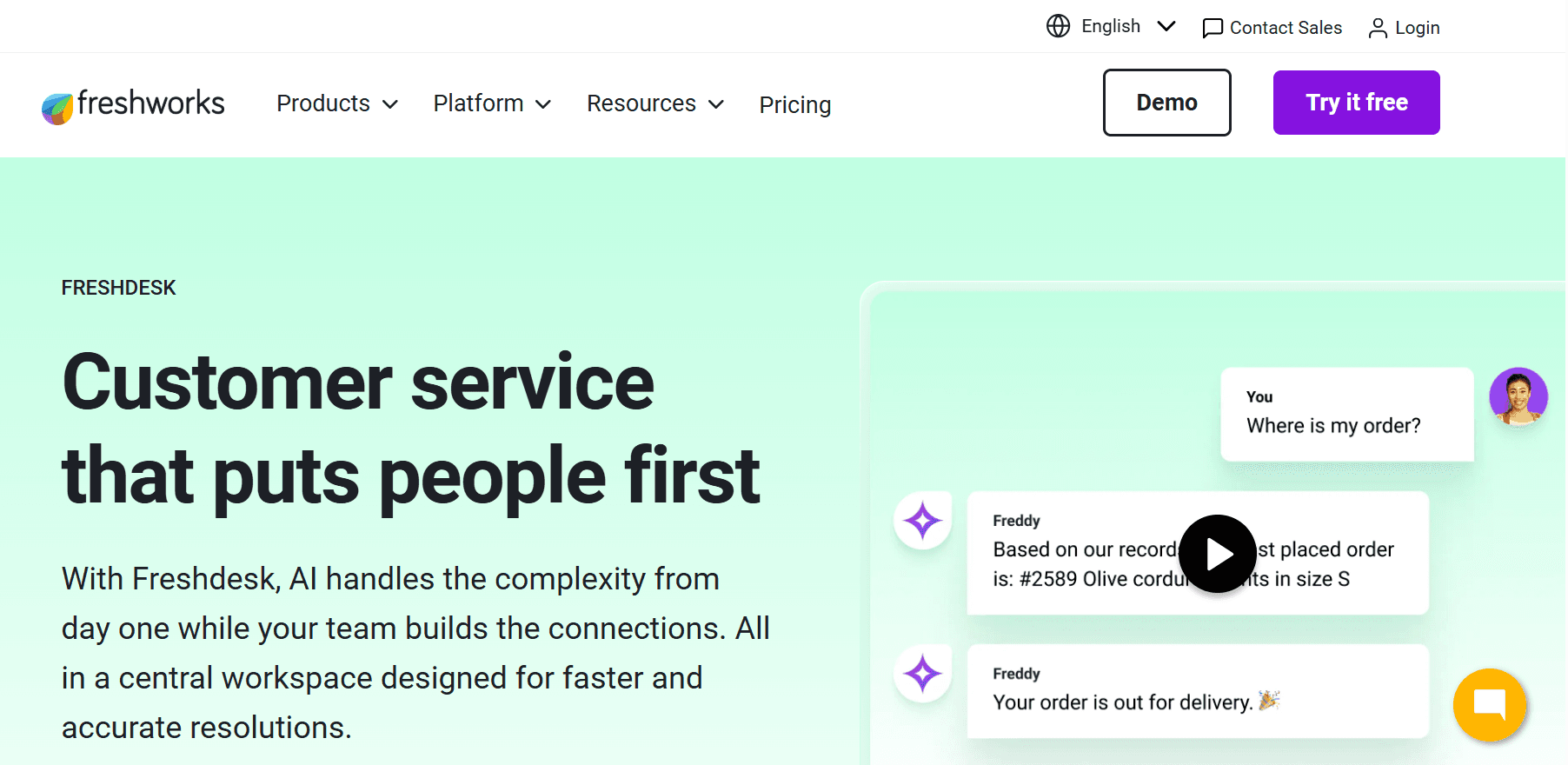
Task: Open the English language dropdown arrow
Action: pyautogui.click(x=1166, y=26)
